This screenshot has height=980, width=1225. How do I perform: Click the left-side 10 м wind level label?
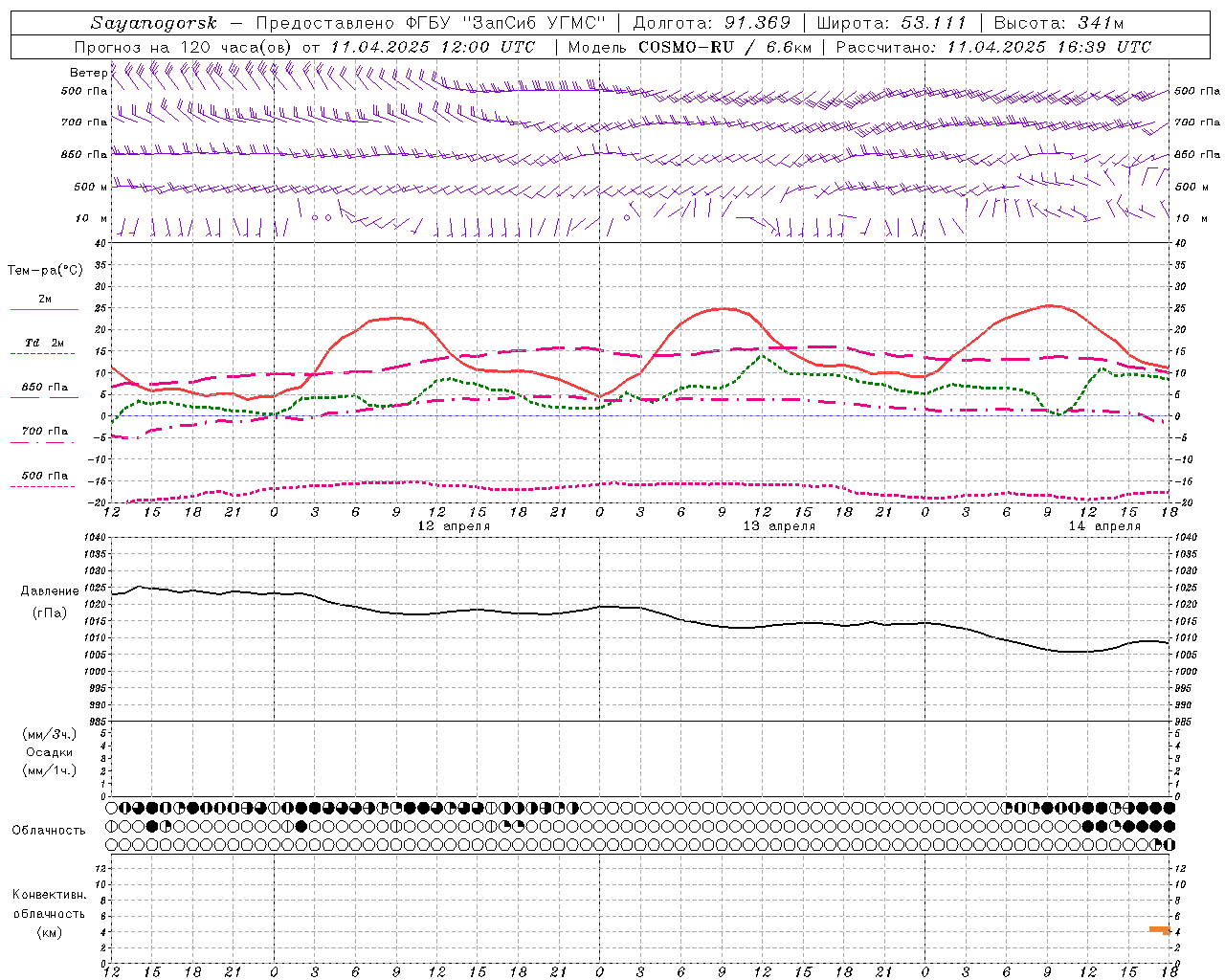[x=92, y=218]
